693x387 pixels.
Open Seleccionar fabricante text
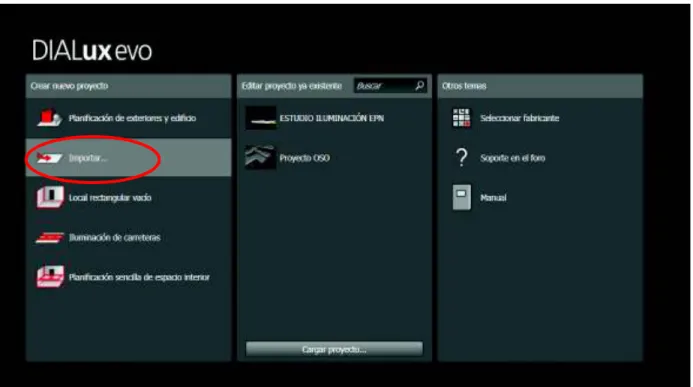point(520,118)
